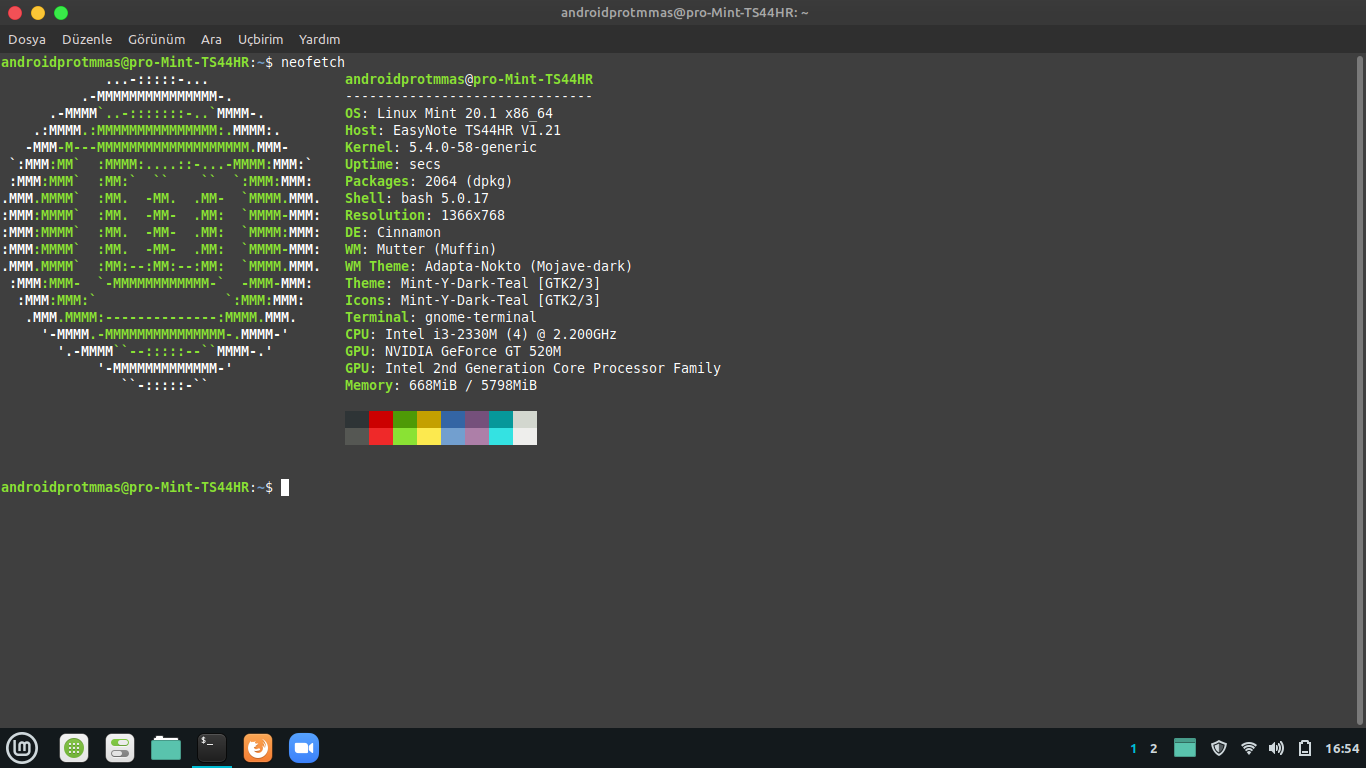
Task: Click the teal window icon in system tray
Action: 1185,748
